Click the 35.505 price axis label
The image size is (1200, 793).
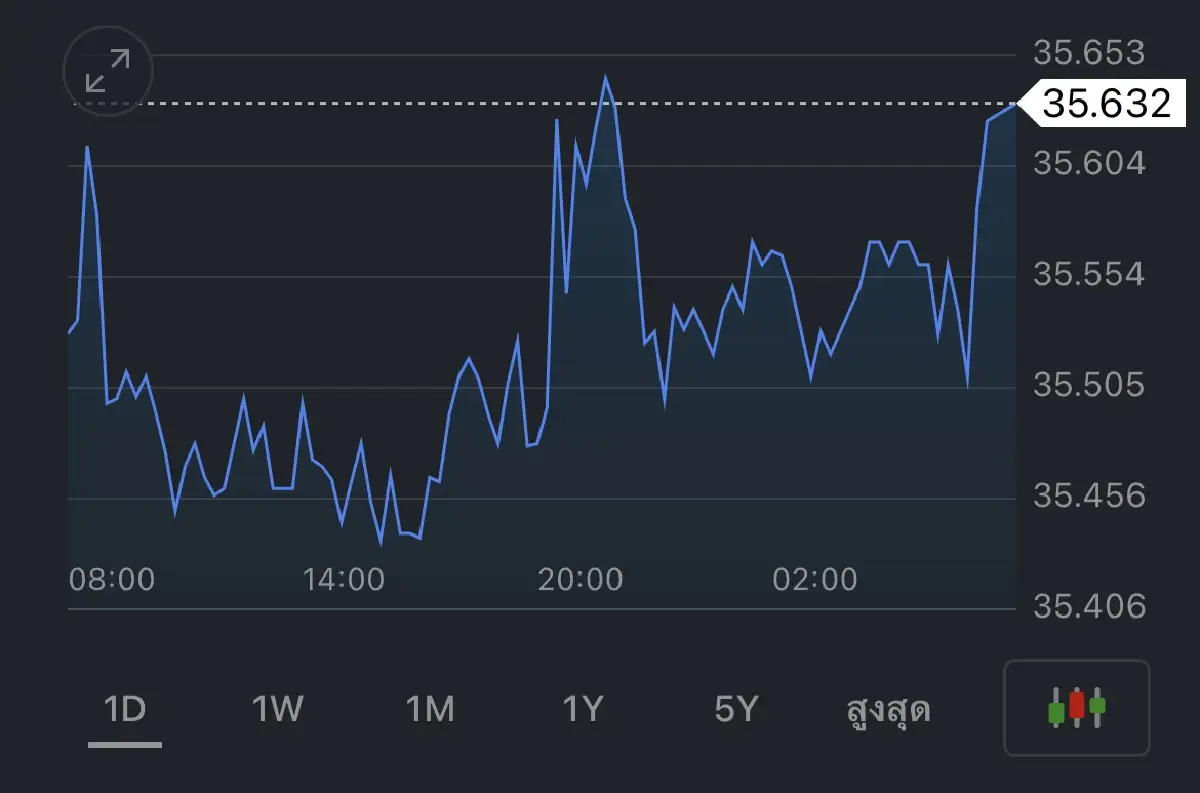coord(1089,385)
